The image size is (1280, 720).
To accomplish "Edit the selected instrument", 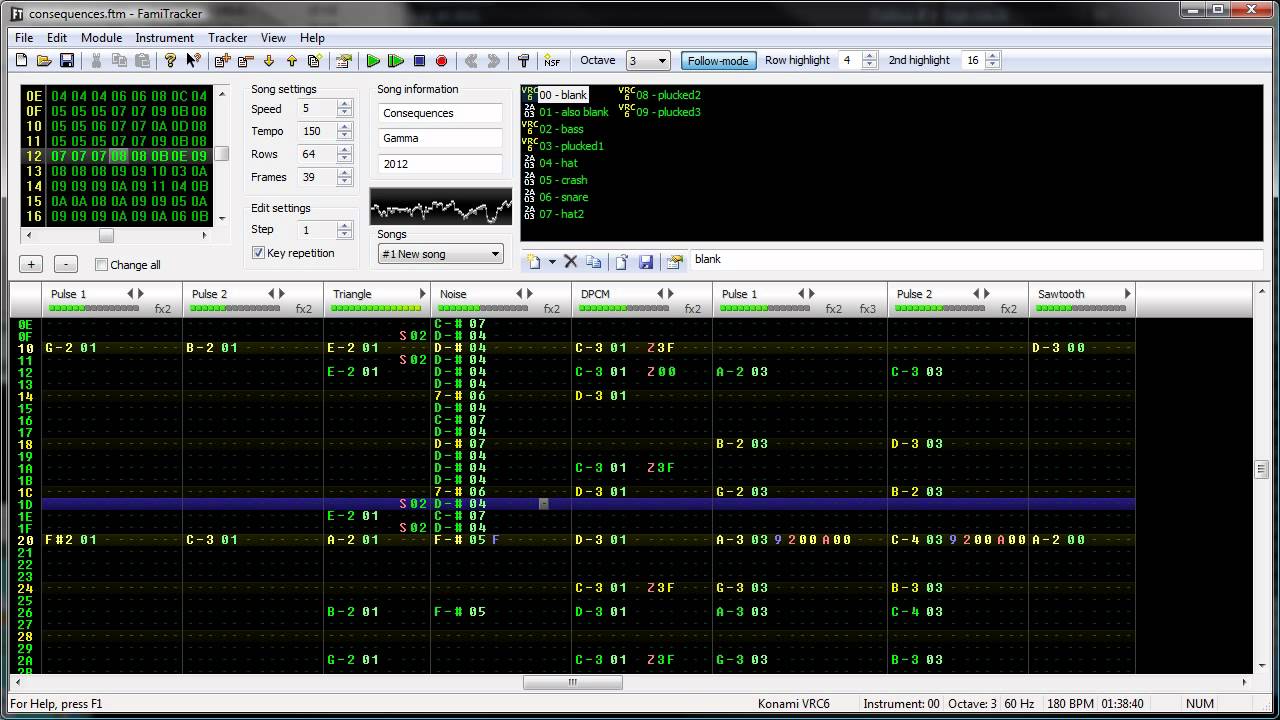I will 675,262.
